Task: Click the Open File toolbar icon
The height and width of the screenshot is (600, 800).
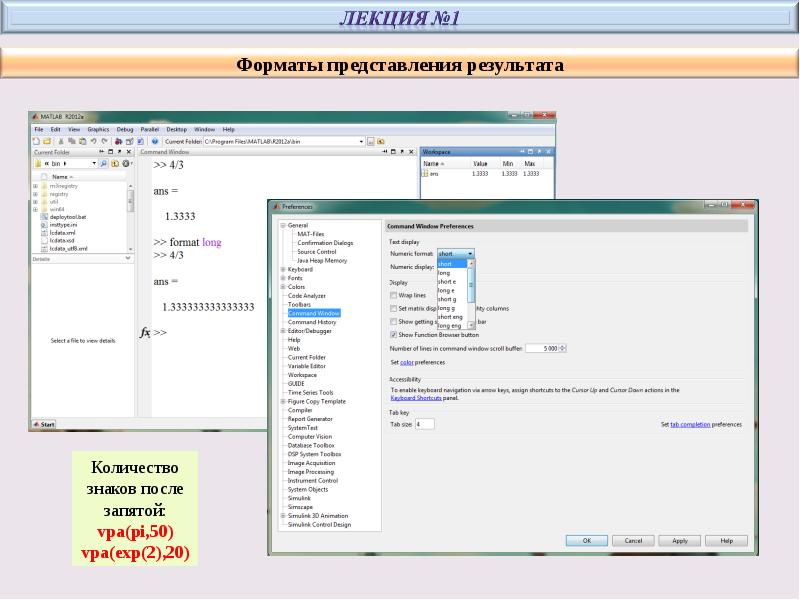Action: coord(44,142)
